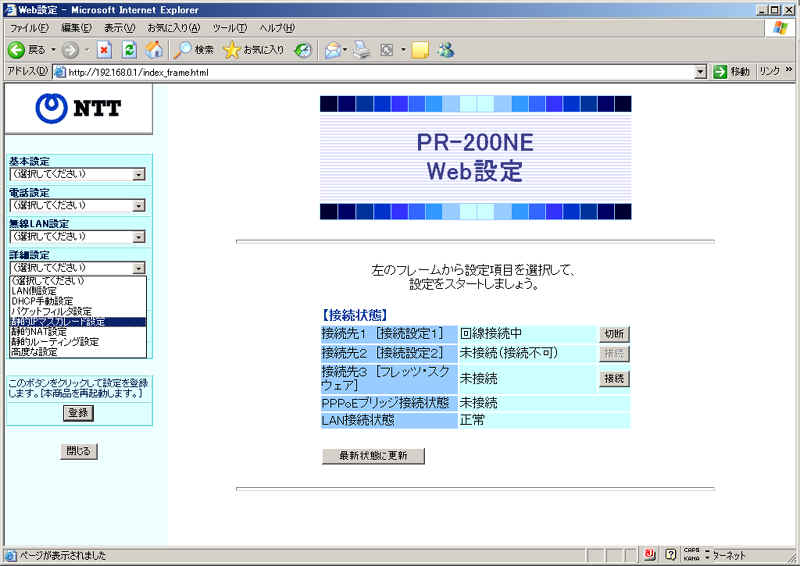This screenshot has height=566, width=800.
Task: Click the 閉じる button
Action: click(x=79, y=451)
